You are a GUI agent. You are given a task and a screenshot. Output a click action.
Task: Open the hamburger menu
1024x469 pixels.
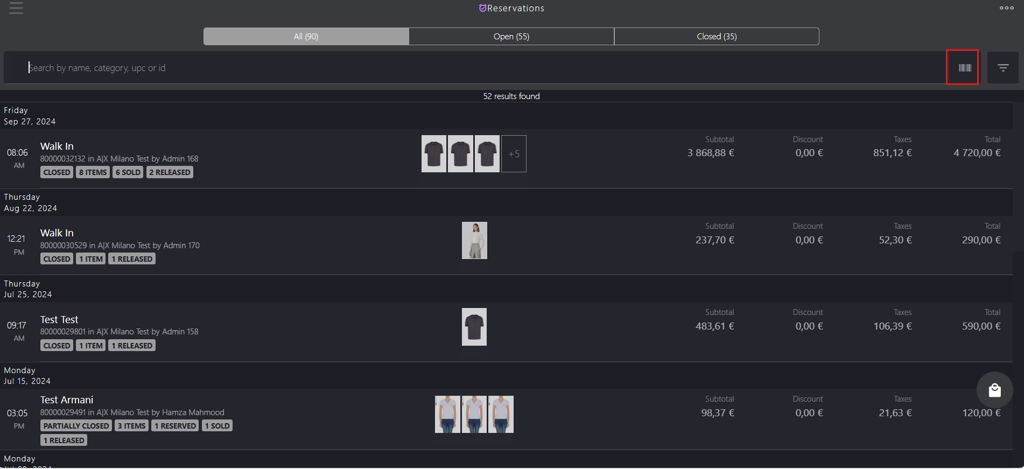[16, 8]
